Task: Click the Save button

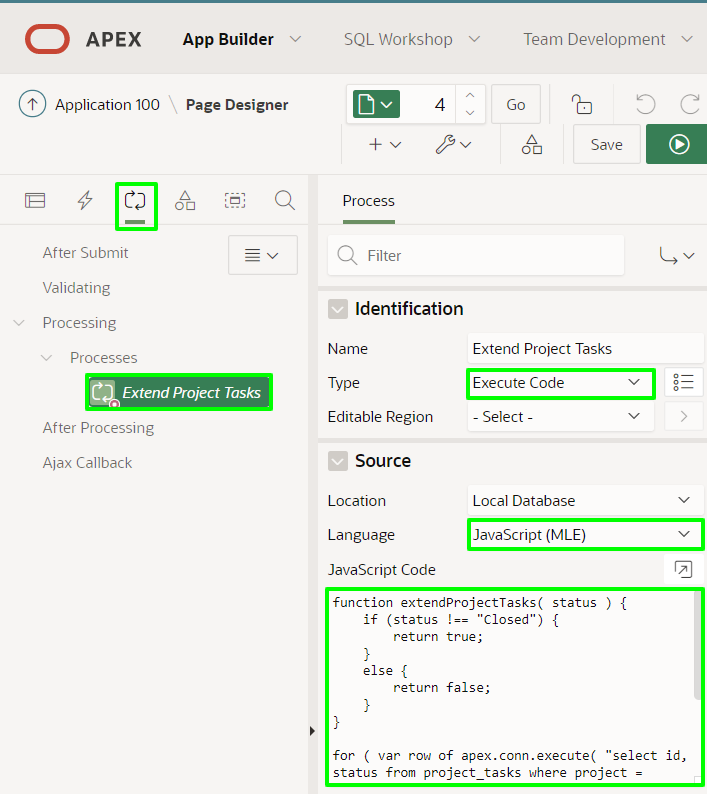Action: (607, 144)
